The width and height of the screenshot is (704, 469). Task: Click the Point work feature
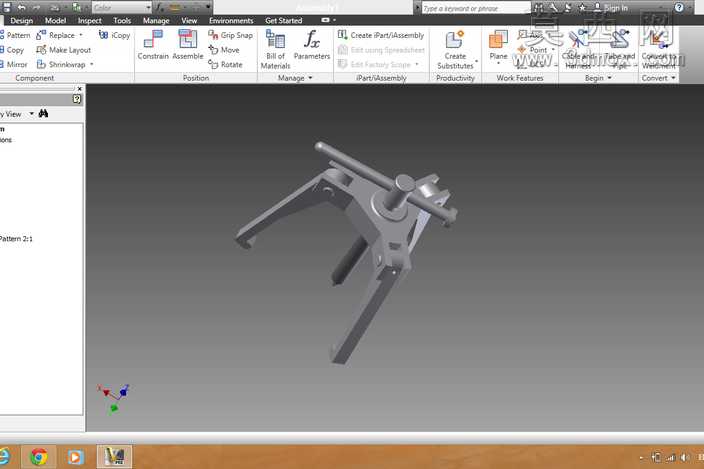point(532,50)
